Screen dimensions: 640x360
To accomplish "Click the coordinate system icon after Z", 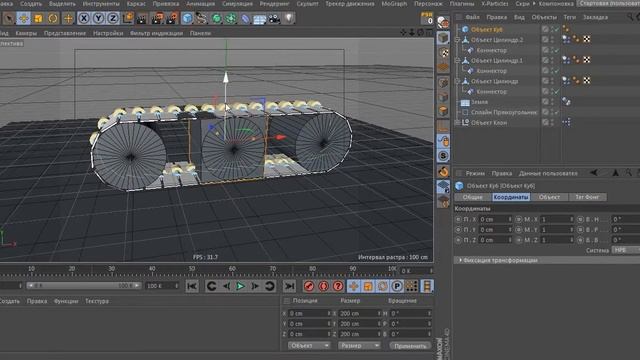I will (127, 18).
